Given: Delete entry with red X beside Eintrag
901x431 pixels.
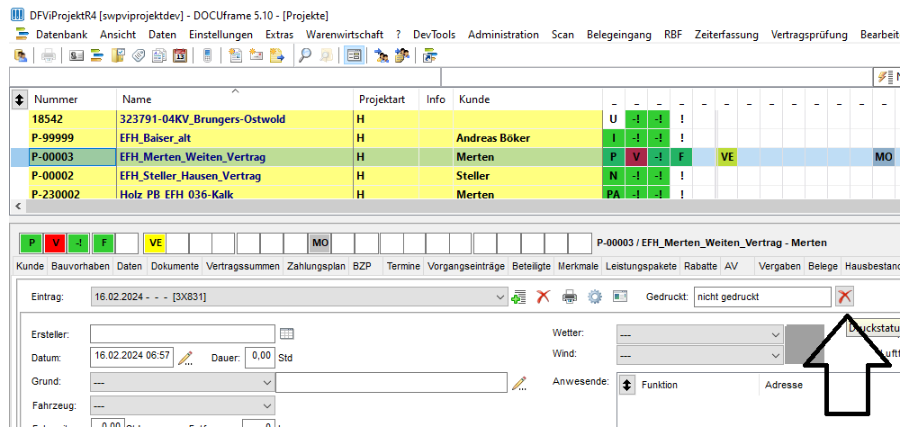Looking at the screenshot, I should click(x=543, y=297).
